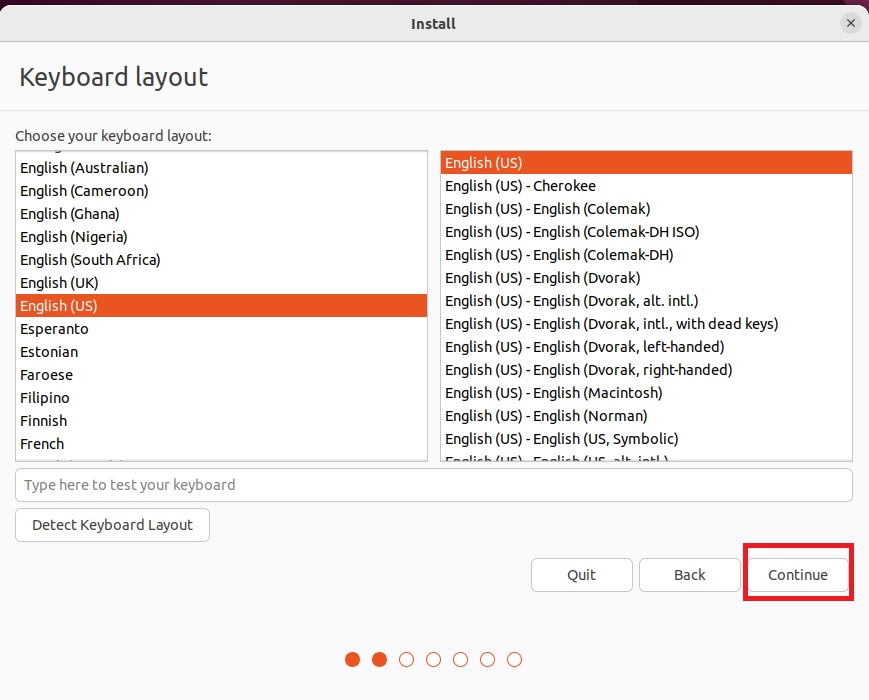Pick English (Macintosh) layout variant
Image resolution: width=869 pixels, height=700 pixels.
(x=553, y=393)
